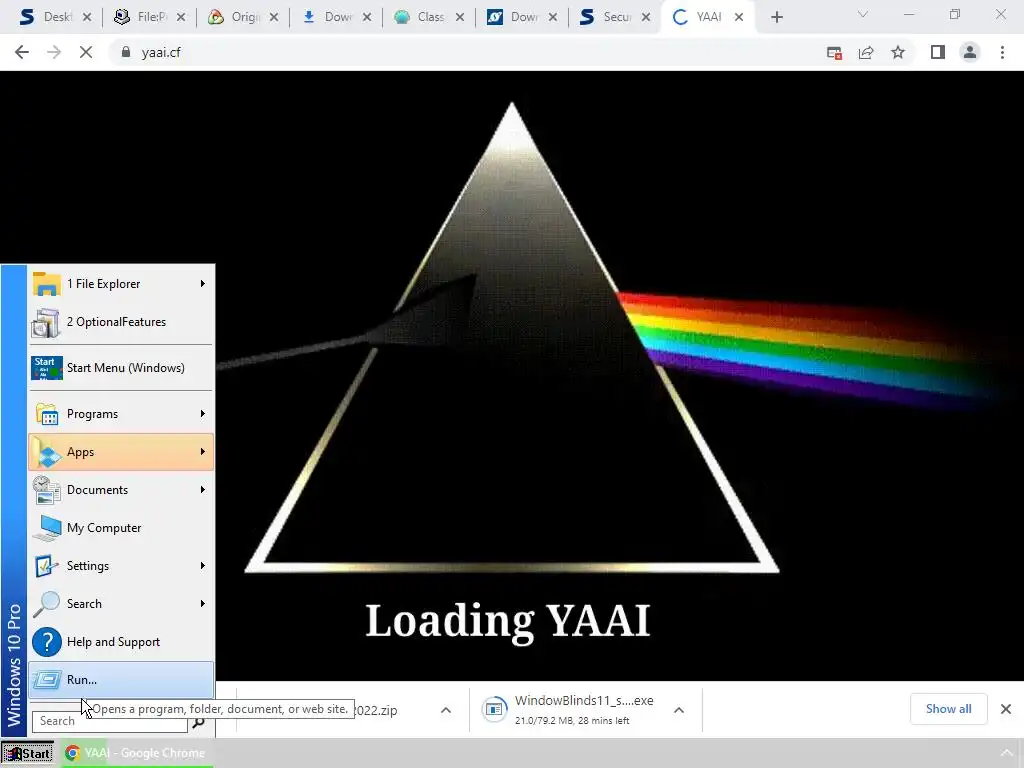Open My Computer
The image size is (1024, 768).
coord(121,528)
